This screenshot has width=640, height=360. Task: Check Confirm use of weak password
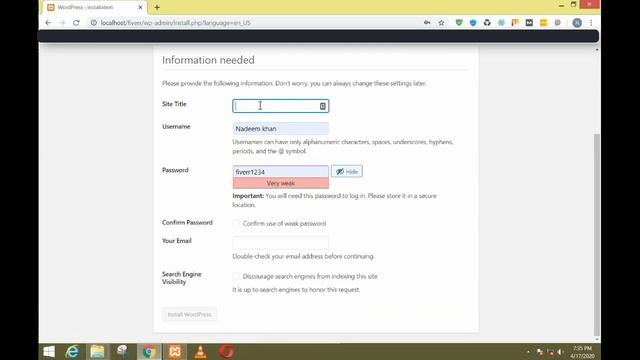(236, 223)
